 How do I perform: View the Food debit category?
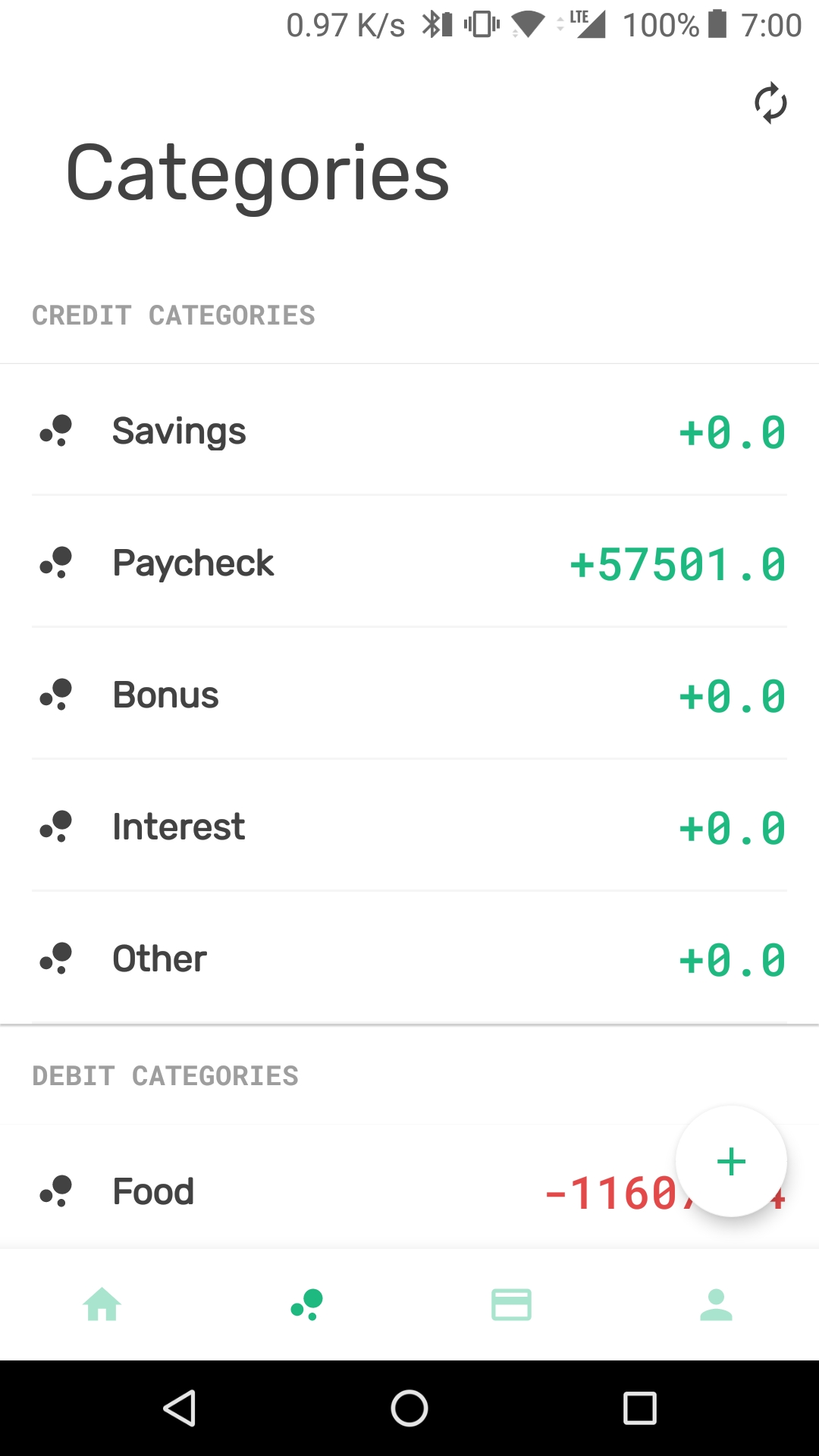[154, 1191]
